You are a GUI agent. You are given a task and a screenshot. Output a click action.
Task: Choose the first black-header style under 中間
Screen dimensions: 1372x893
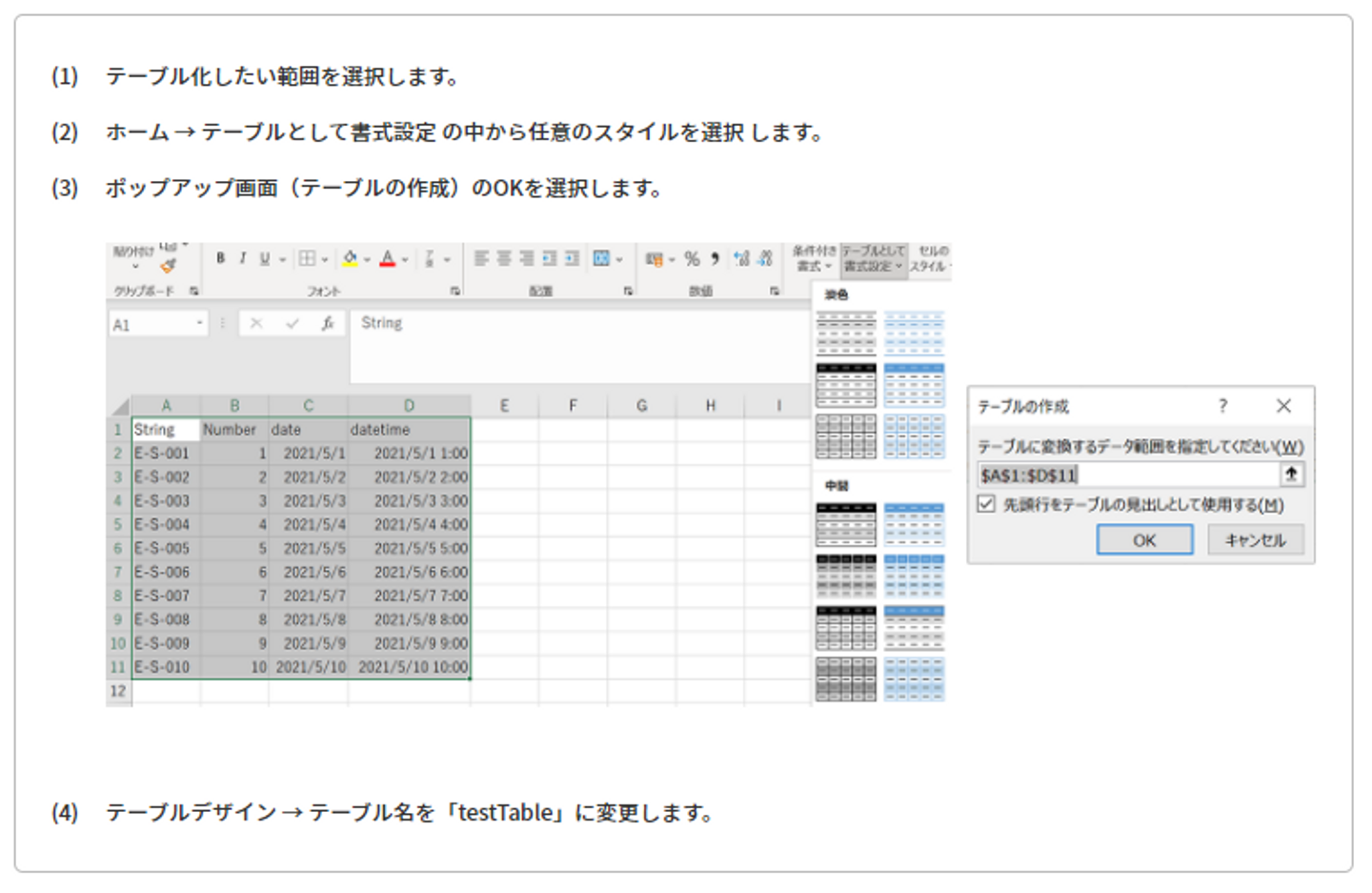(845, 524)
